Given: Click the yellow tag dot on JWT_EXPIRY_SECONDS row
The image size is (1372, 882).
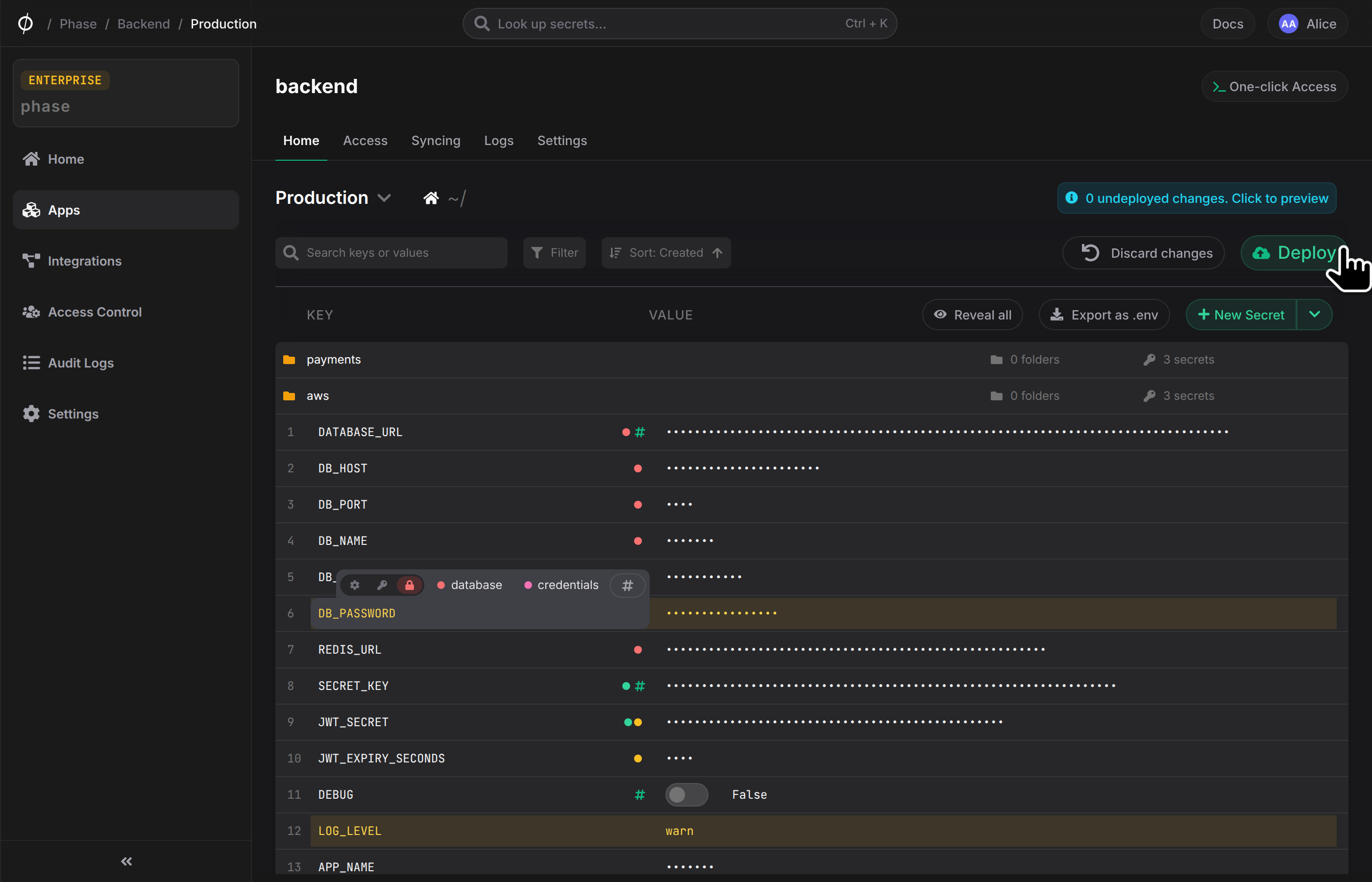Looking at the screenshot, I should click(638, 759).
